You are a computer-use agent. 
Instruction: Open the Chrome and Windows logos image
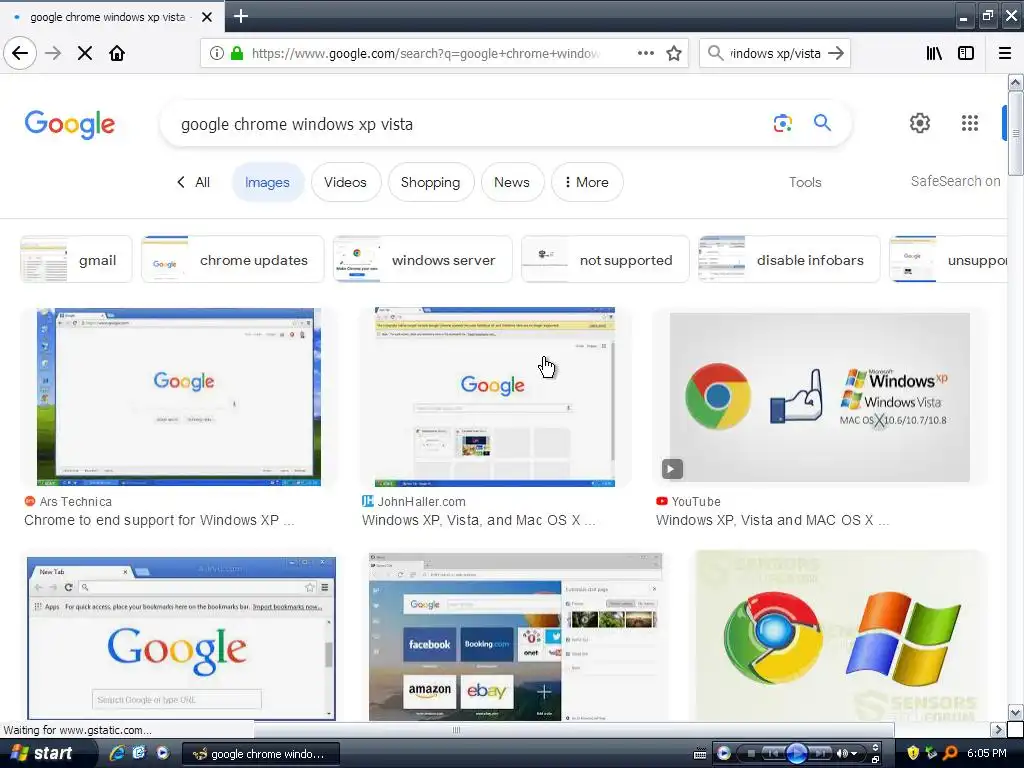pos(840,637)
